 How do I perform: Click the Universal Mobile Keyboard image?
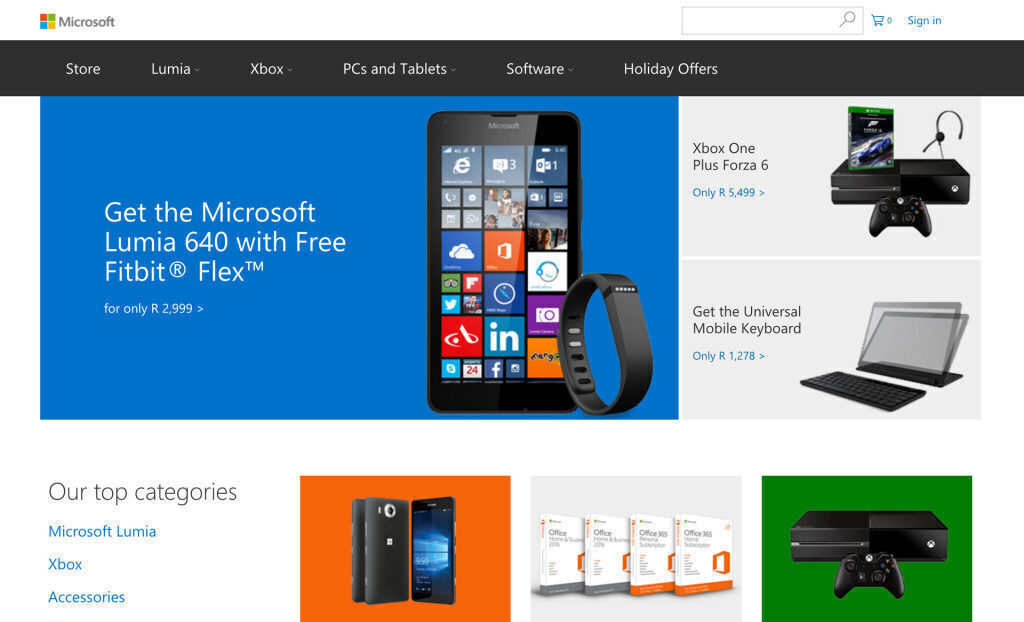pyautogui.click(x=884, y=356)
